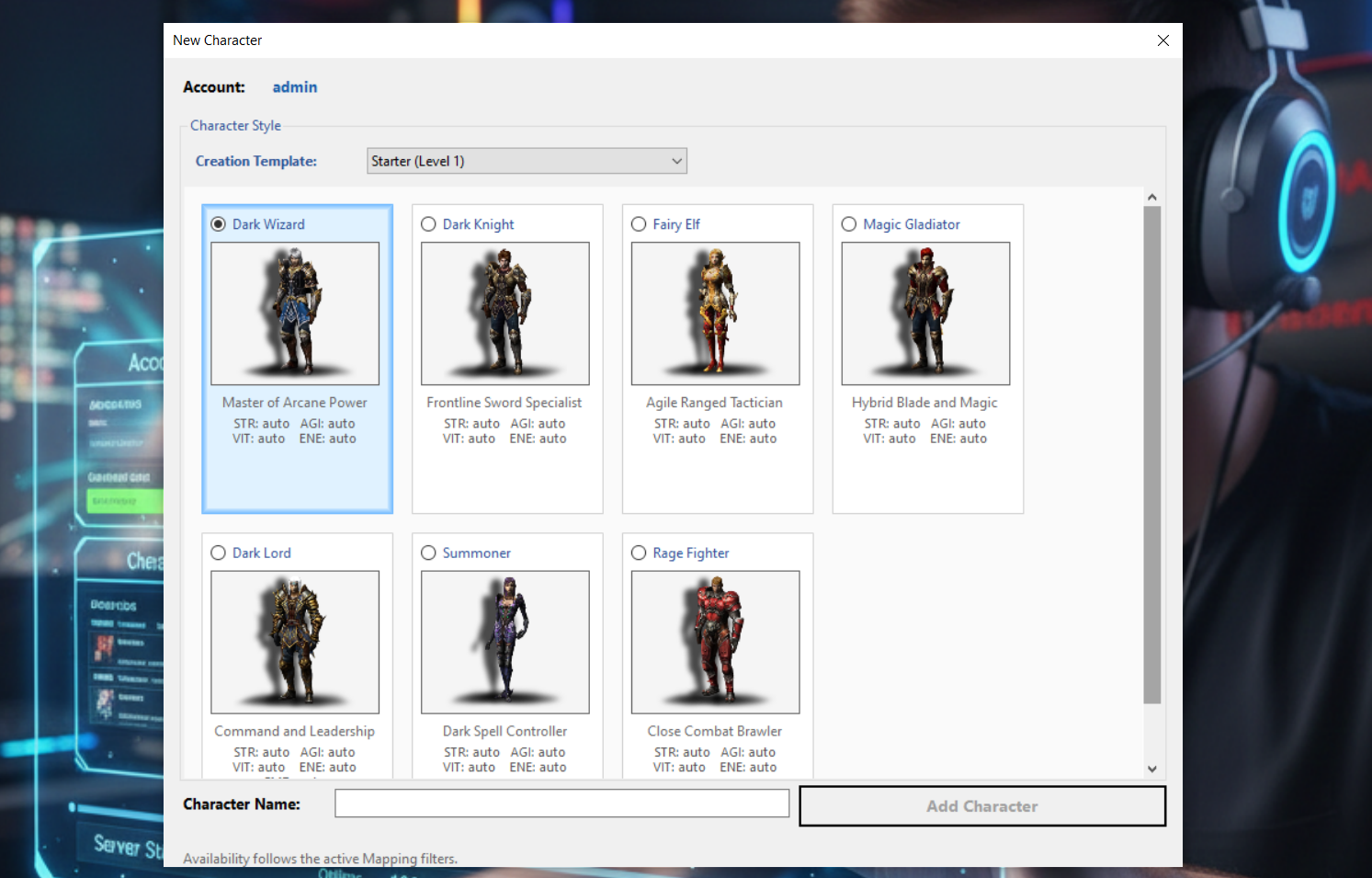Click inside the Character Name field
The image size is (1372, 878).
tap(561, 803)
